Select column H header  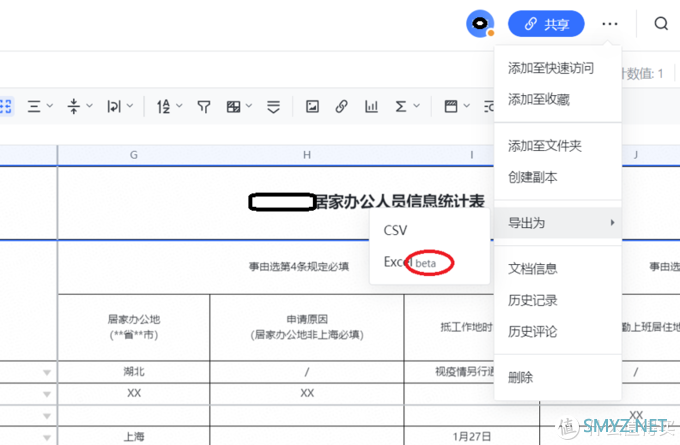(x=307, y=155)
